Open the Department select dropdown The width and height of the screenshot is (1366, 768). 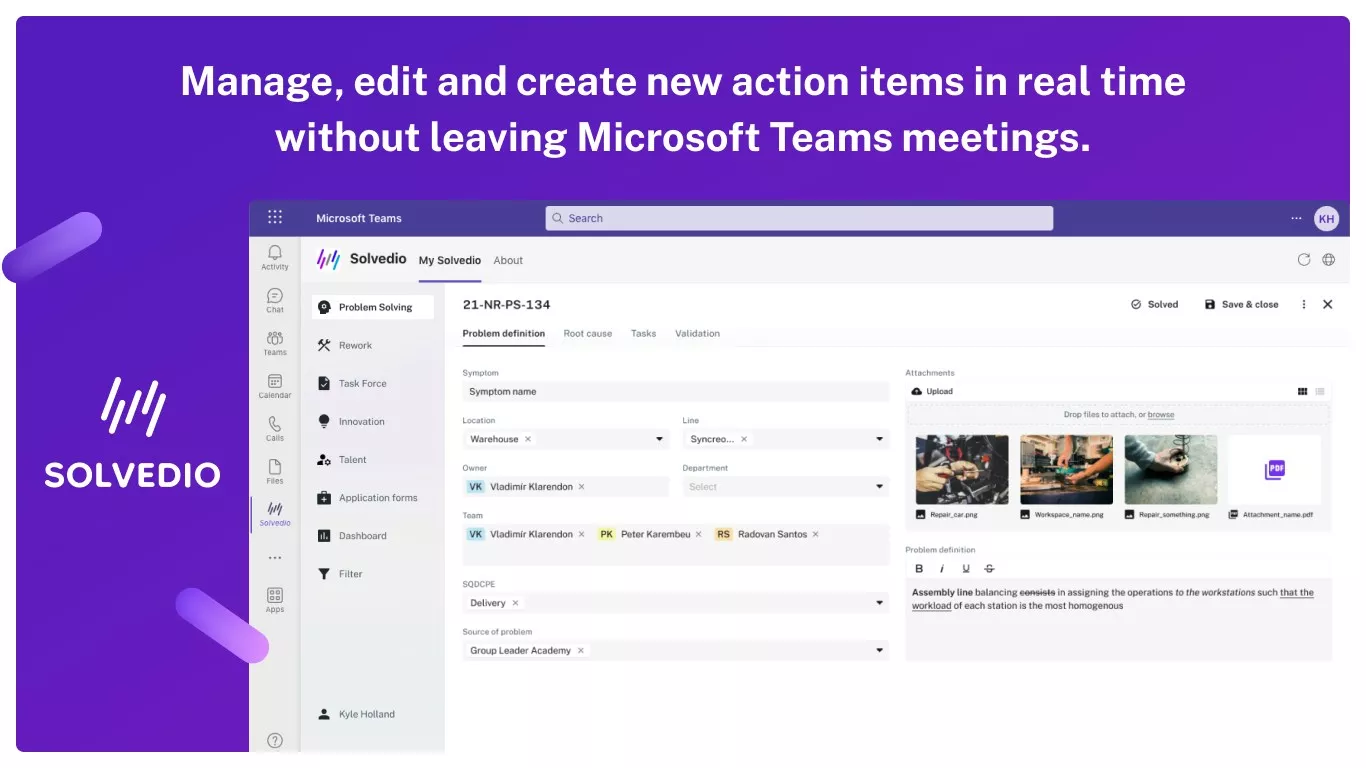click(785, 487)
